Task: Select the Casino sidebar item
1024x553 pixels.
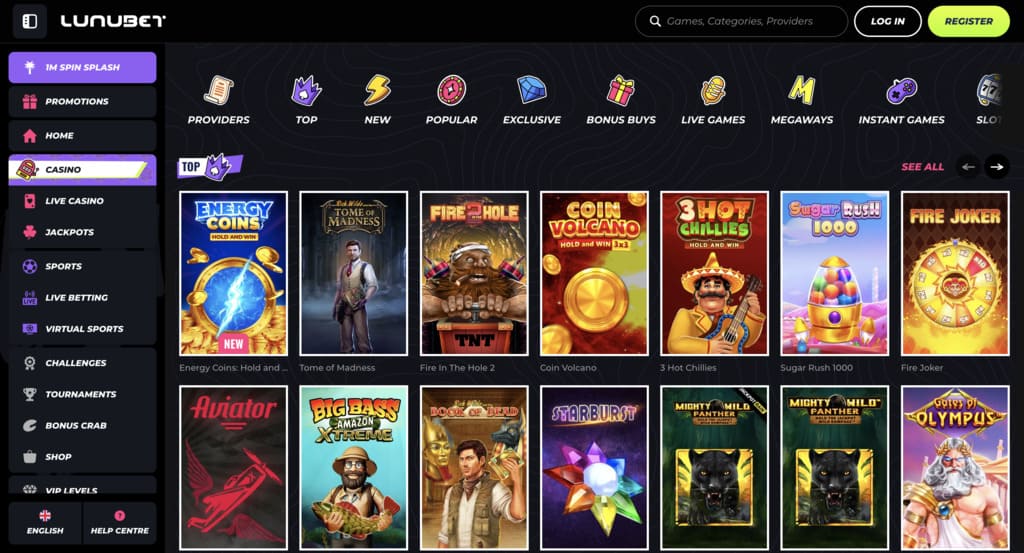Action: [x=82, y=169]
